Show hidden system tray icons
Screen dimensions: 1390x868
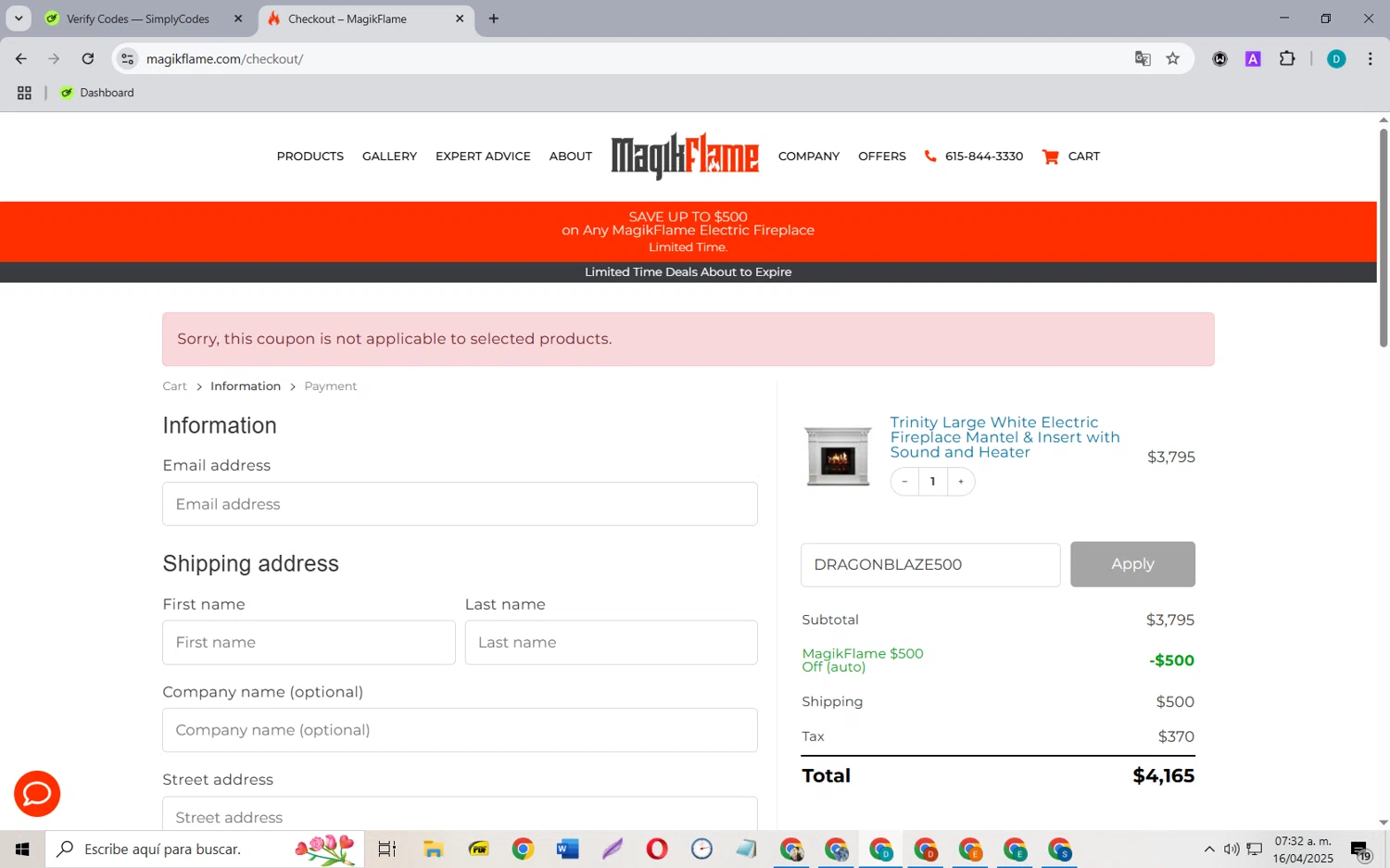pyautogui.click(x=1209, y=849)
